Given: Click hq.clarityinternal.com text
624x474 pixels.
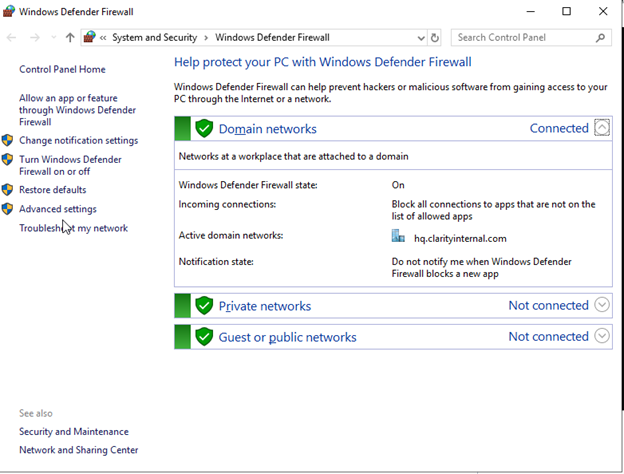Looking at the screenshot, I should click(460, 239).
